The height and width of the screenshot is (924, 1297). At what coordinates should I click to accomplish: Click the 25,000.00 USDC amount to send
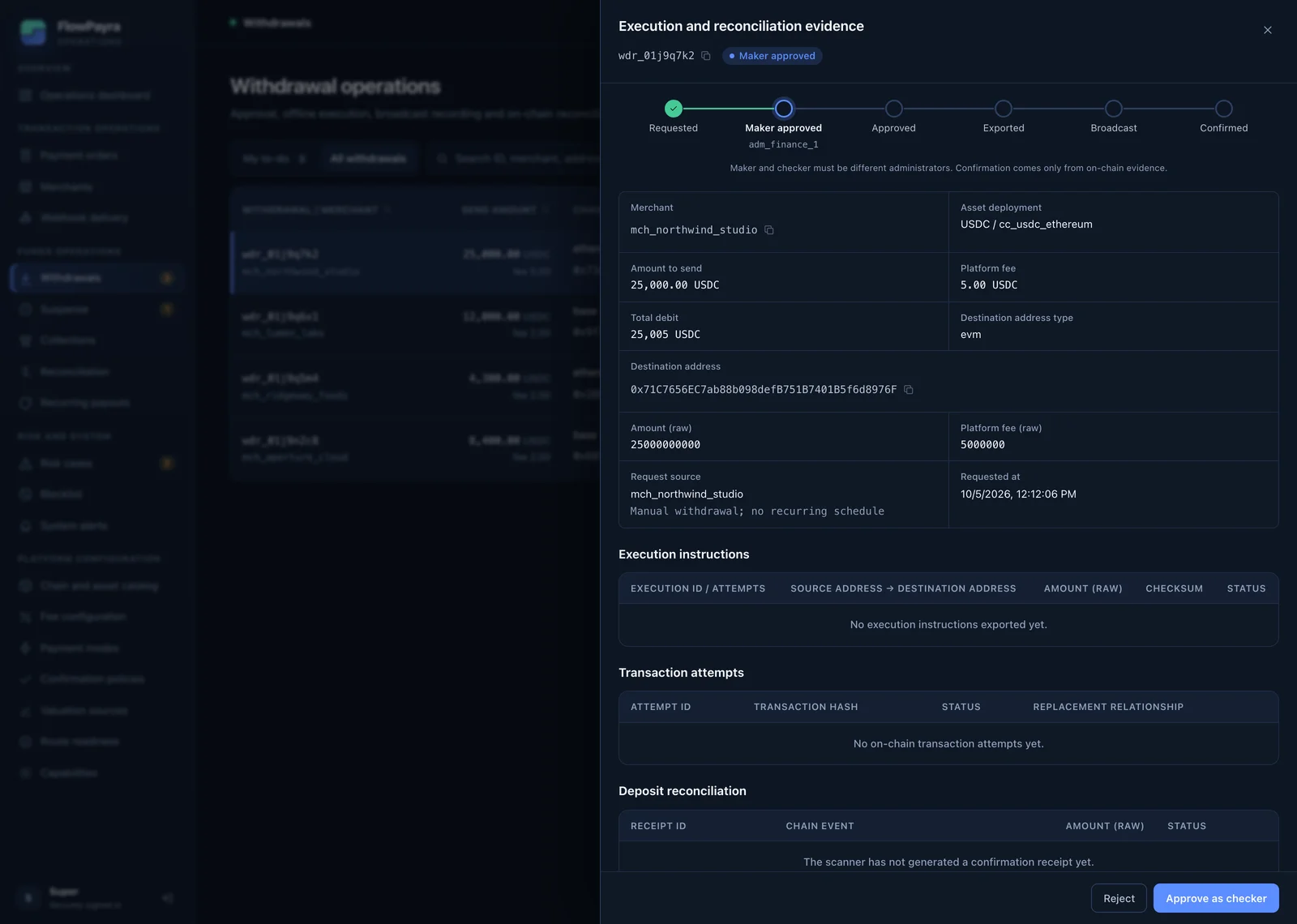tap(675, 285)
